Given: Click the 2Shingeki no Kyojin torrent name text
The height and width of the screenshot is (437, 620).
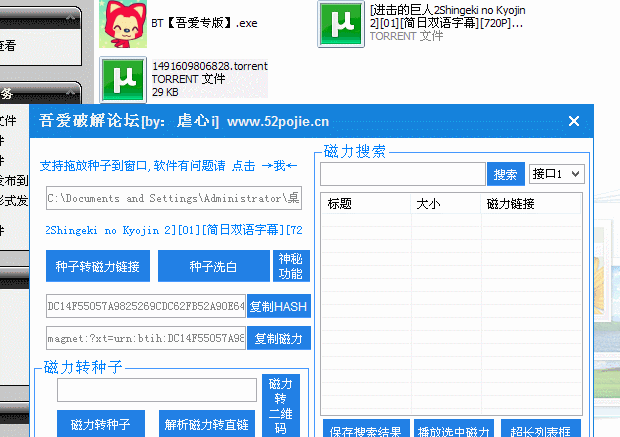Looking at the screenshot, I should [174, 230].
